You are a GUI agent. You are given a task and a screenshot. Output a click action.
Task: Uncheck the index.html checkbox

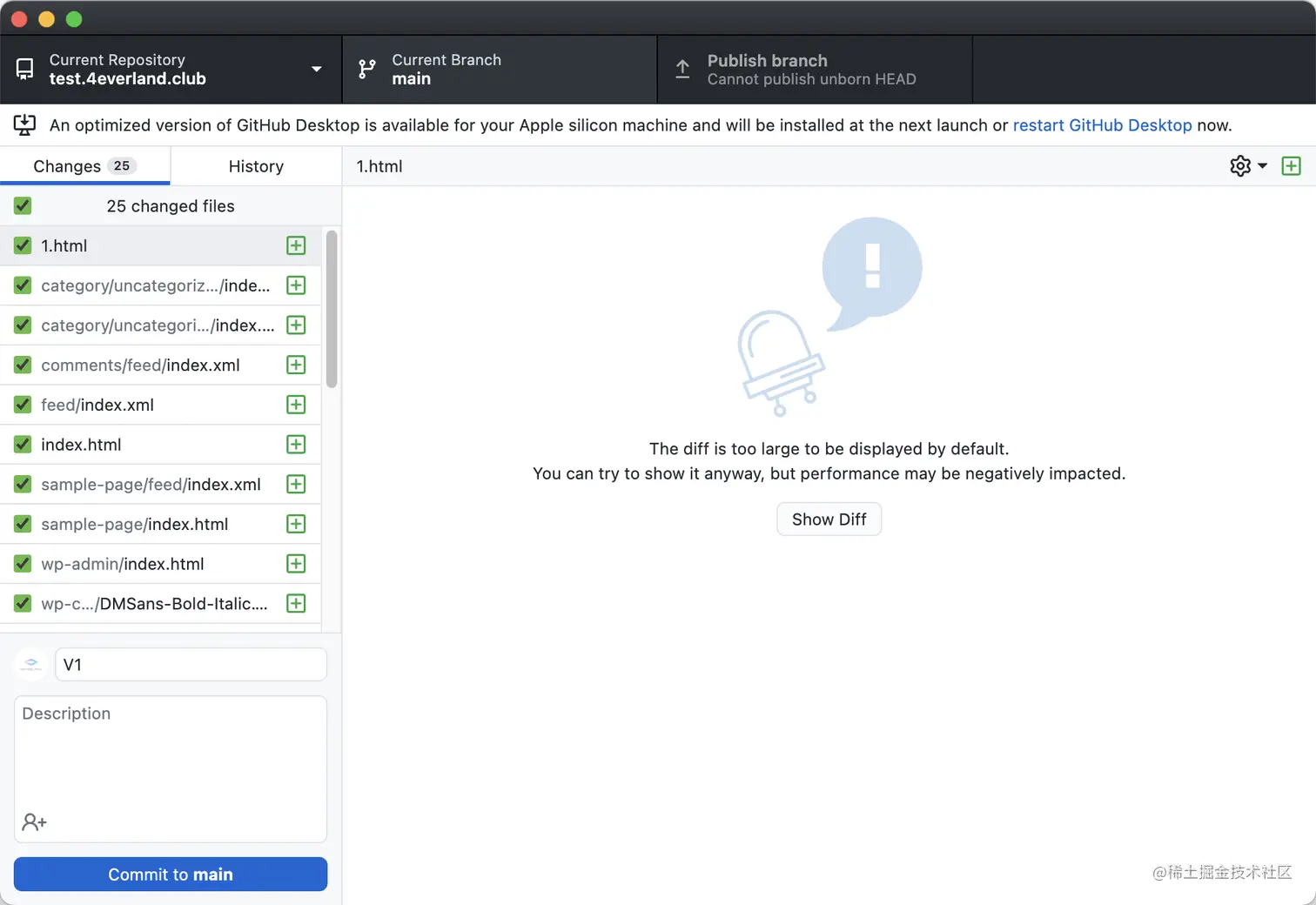(23, 445)
